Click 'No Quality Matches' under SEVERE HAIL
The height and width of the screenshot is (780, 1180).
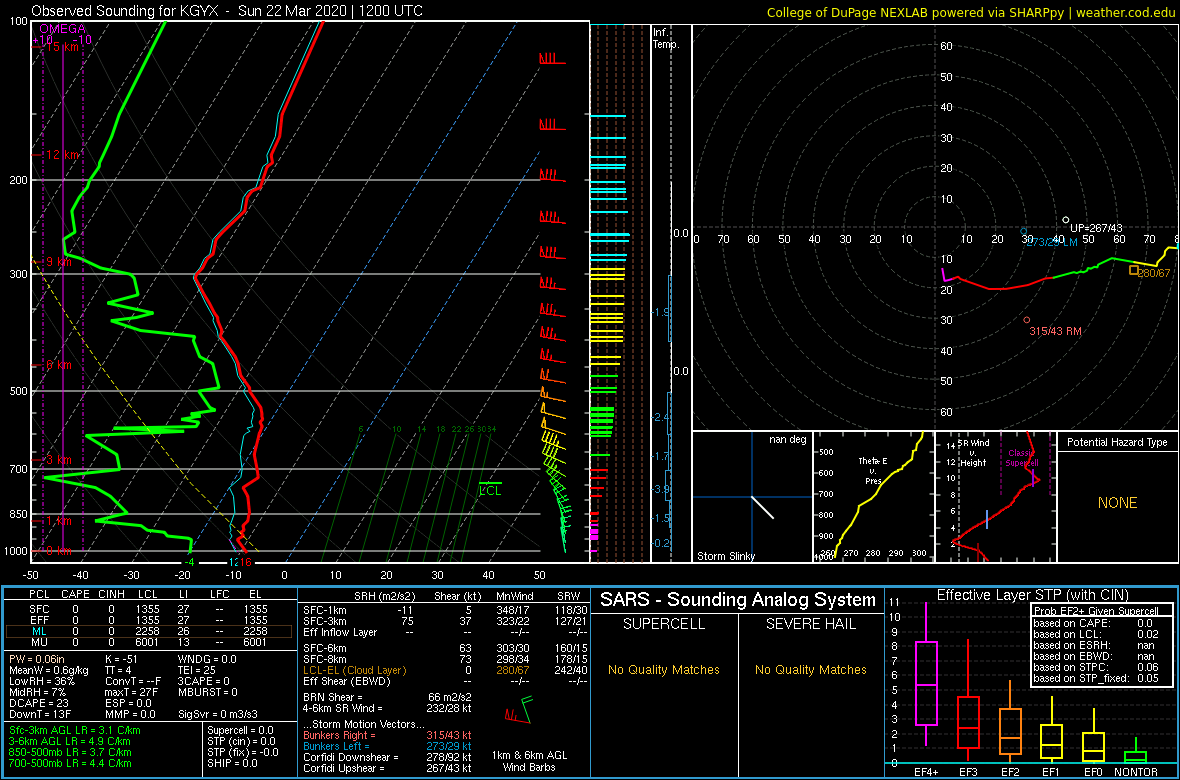click(810, 669)
